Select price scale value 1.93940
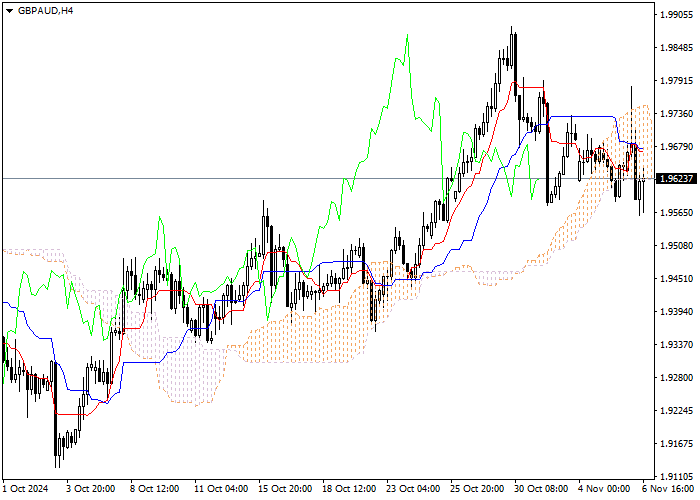700x500 pixels. point(677,311)
